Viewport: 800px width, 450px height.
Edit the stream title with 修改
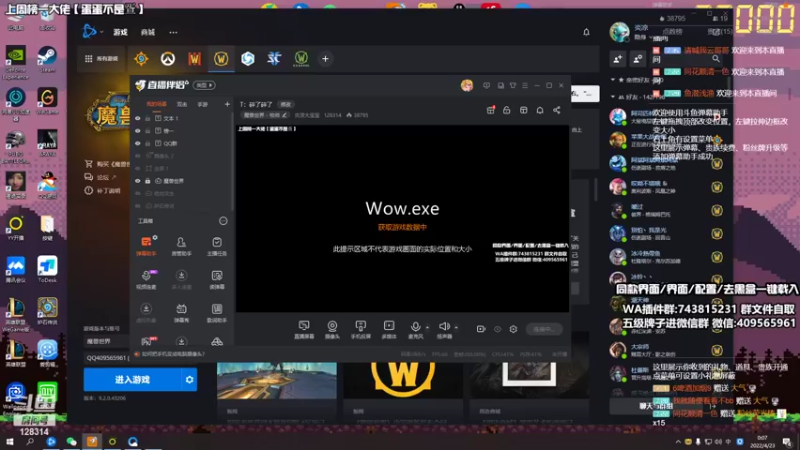click(x=286, y=104)
